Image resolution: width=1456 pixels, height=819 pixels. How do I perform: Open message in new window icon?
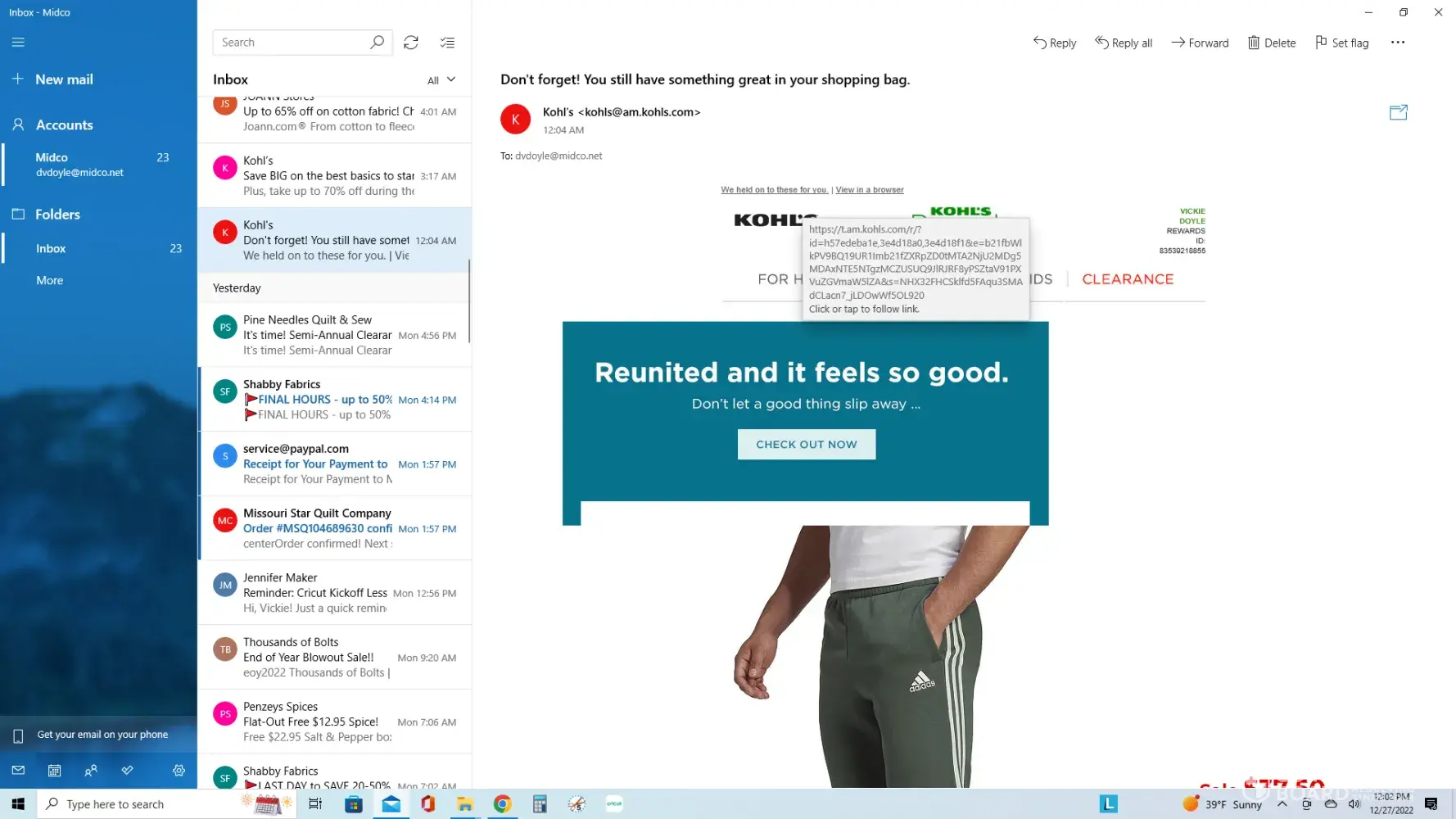(1398, 113)
